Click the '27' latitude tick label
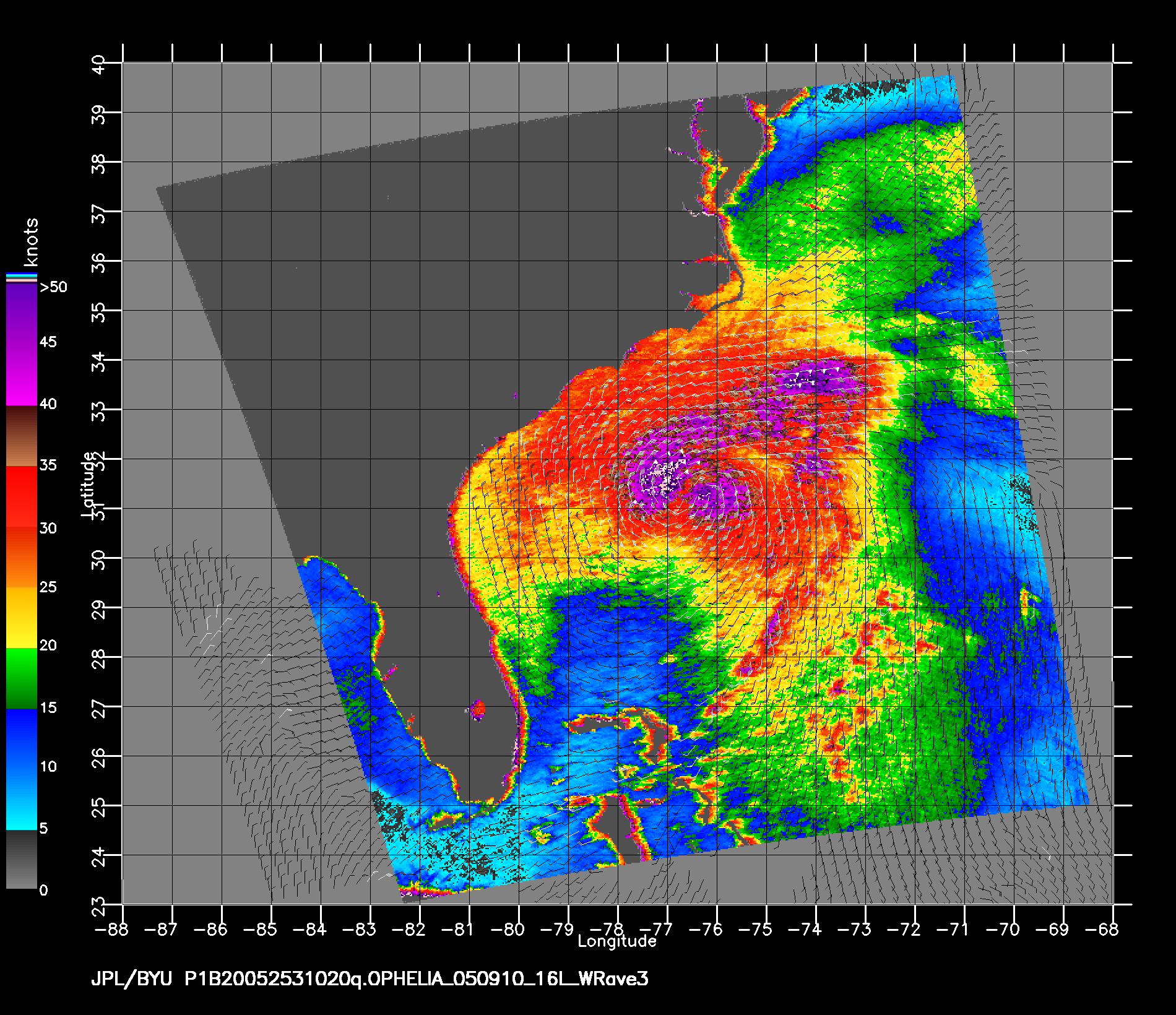Viewport: 1176px width, 1015px height. coord(99,708)
